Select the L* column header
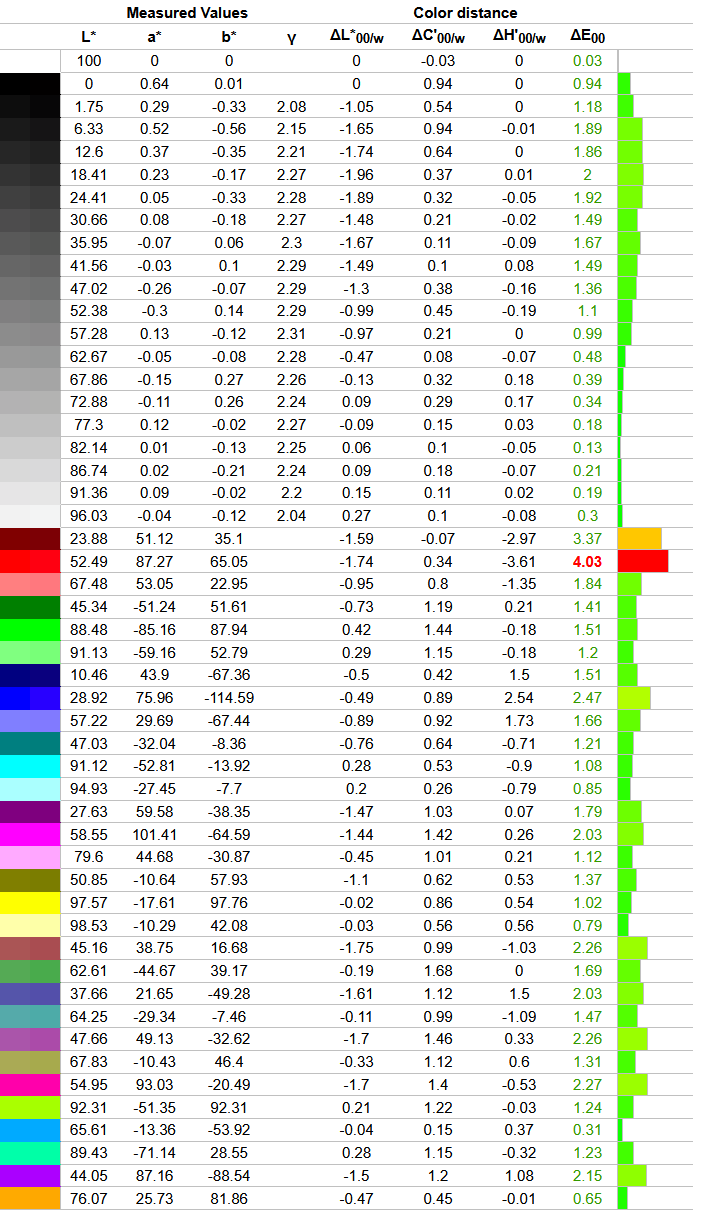This screenshot has height=1217, width=716. 89,38
